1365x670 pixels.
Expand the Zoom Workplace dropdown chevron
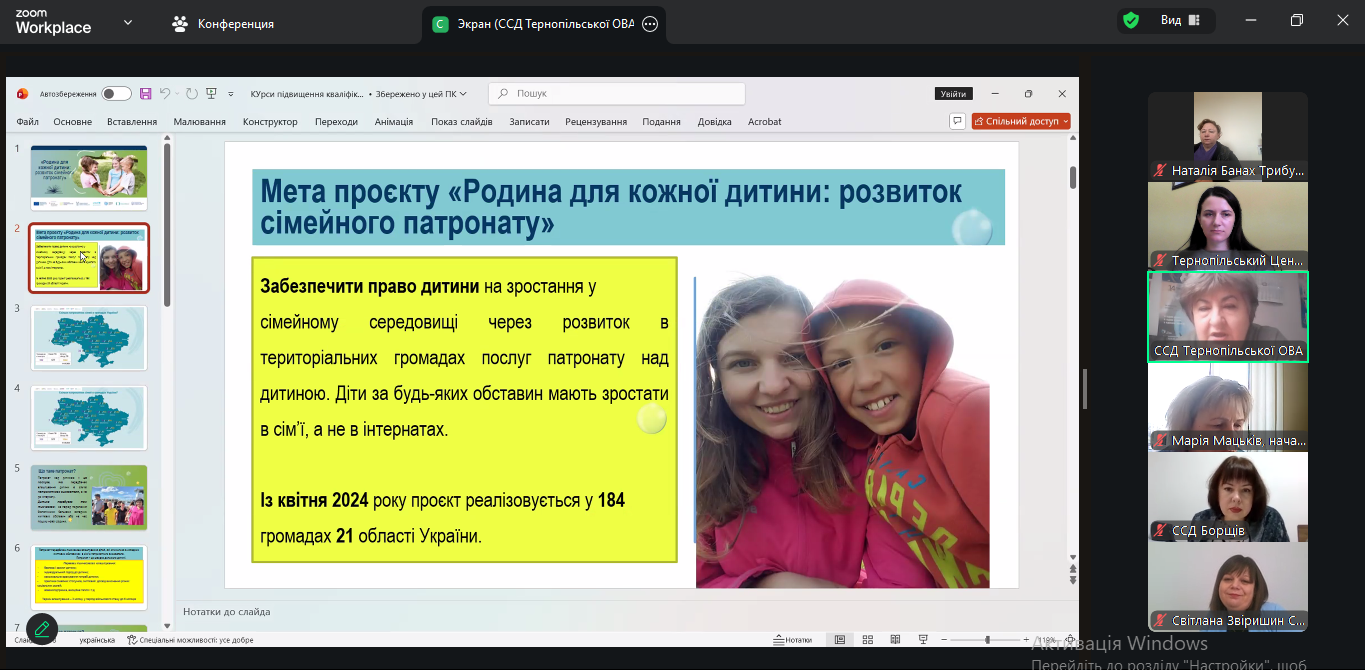[x=127, y=22]
